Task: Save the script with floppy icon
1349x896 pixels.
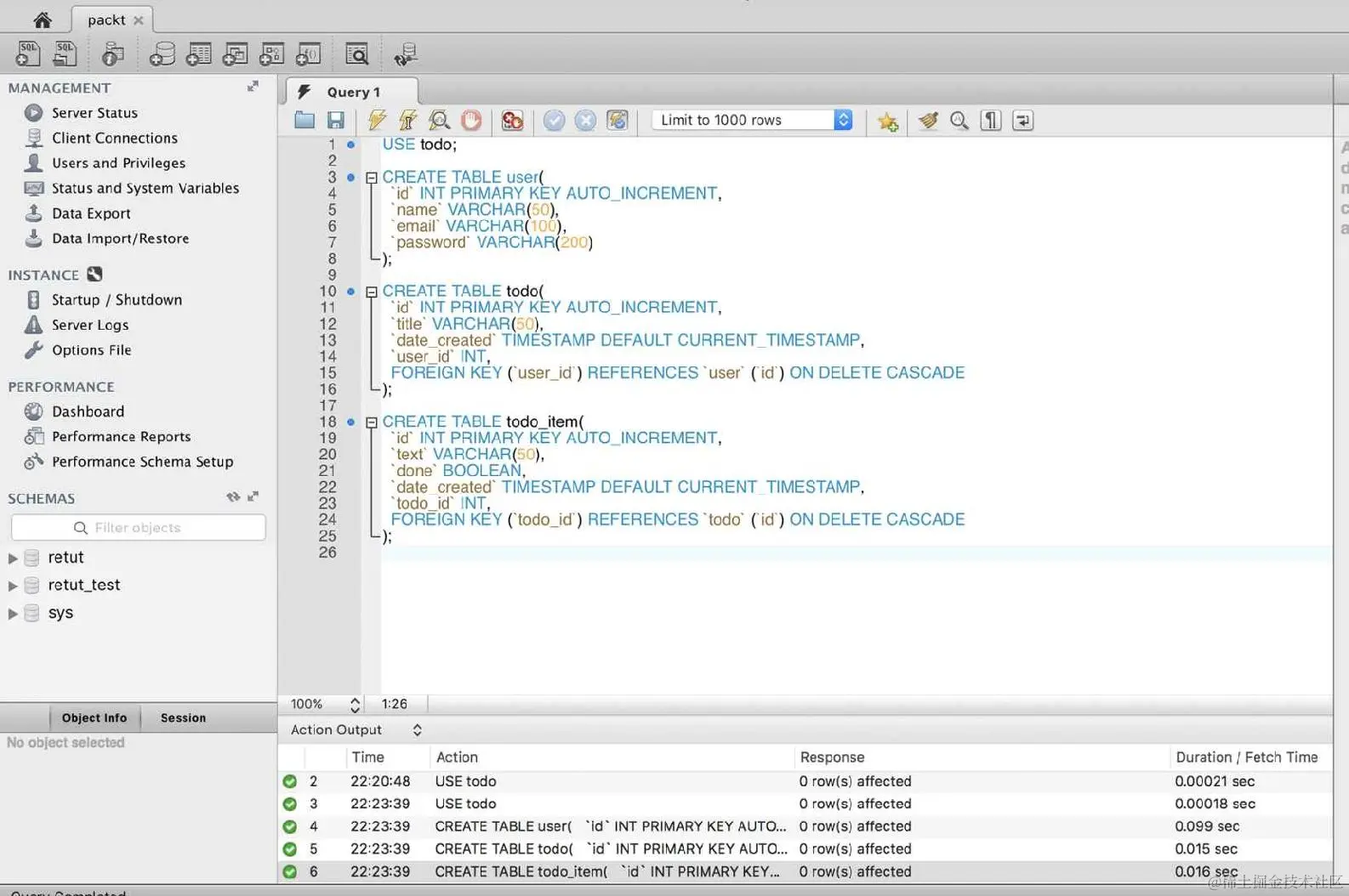Action: [336, 120]
